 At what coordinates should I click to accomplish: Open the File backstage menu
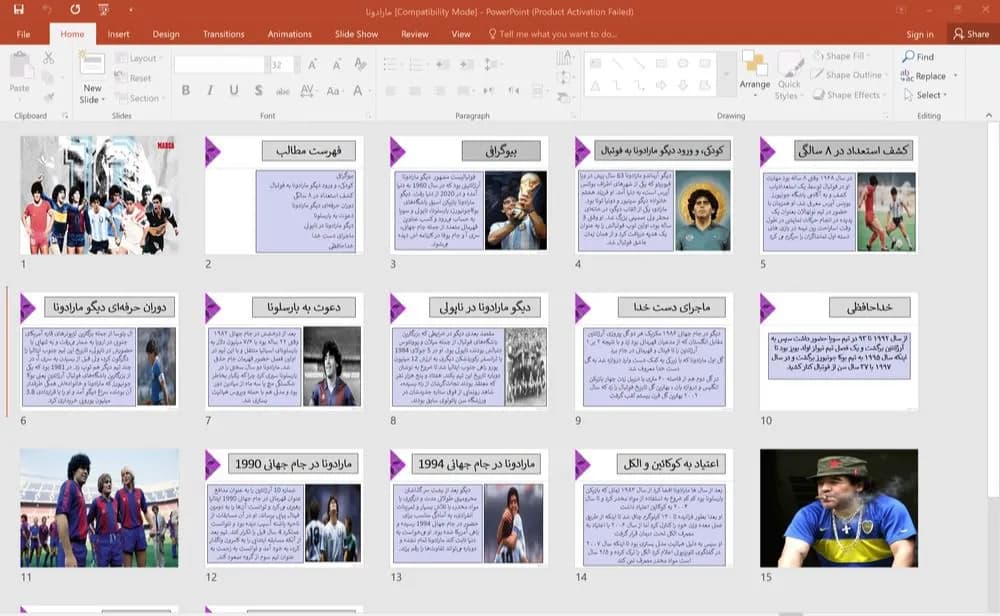(x=23, y=34)
